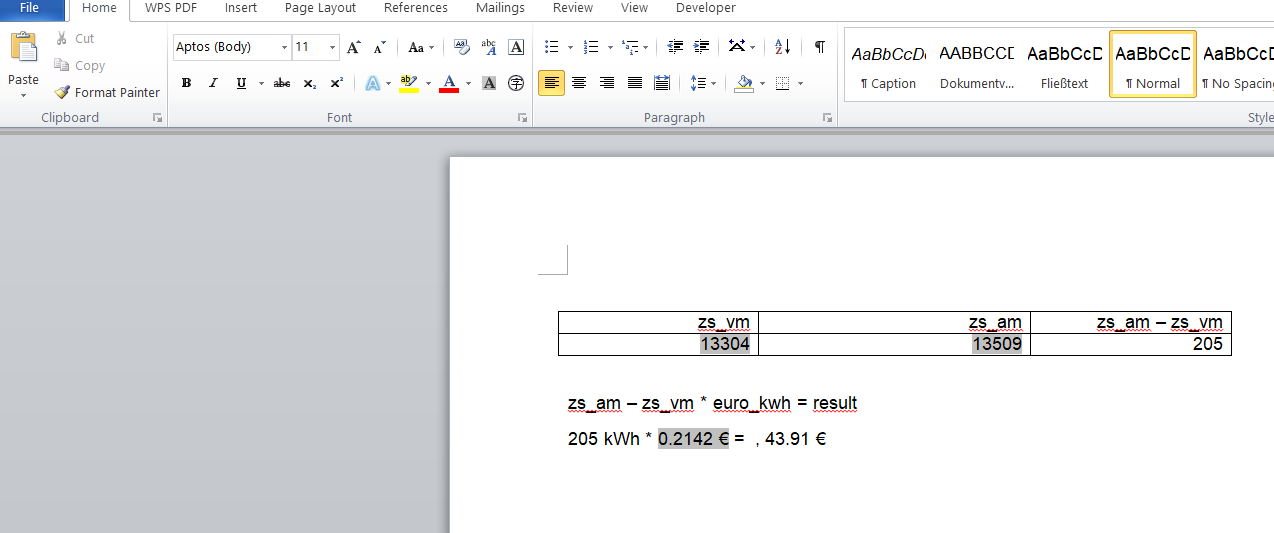Open the Font dialog launcher
1274x533 pixels.
[x=522, y=118]
